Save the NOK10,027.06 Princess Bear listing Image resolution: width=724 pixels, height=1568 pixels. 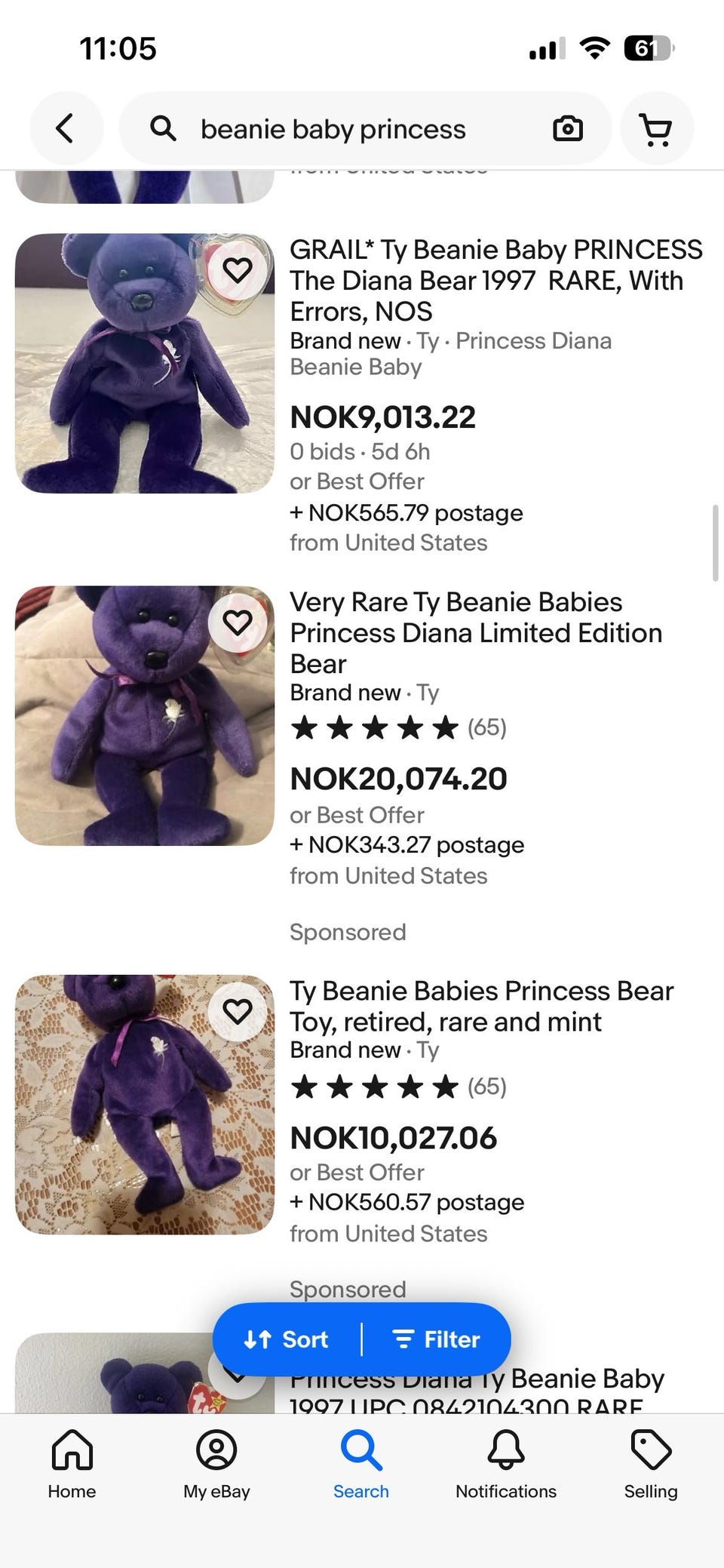238,1011
